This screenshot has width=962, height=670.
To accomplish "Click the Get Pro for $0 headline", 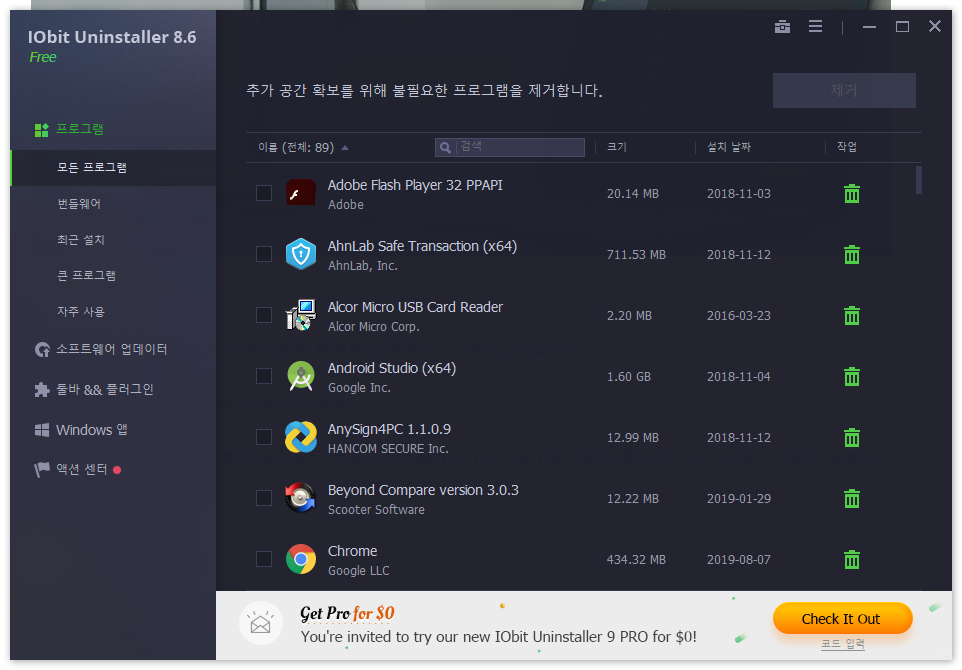I will click(347, 613).
